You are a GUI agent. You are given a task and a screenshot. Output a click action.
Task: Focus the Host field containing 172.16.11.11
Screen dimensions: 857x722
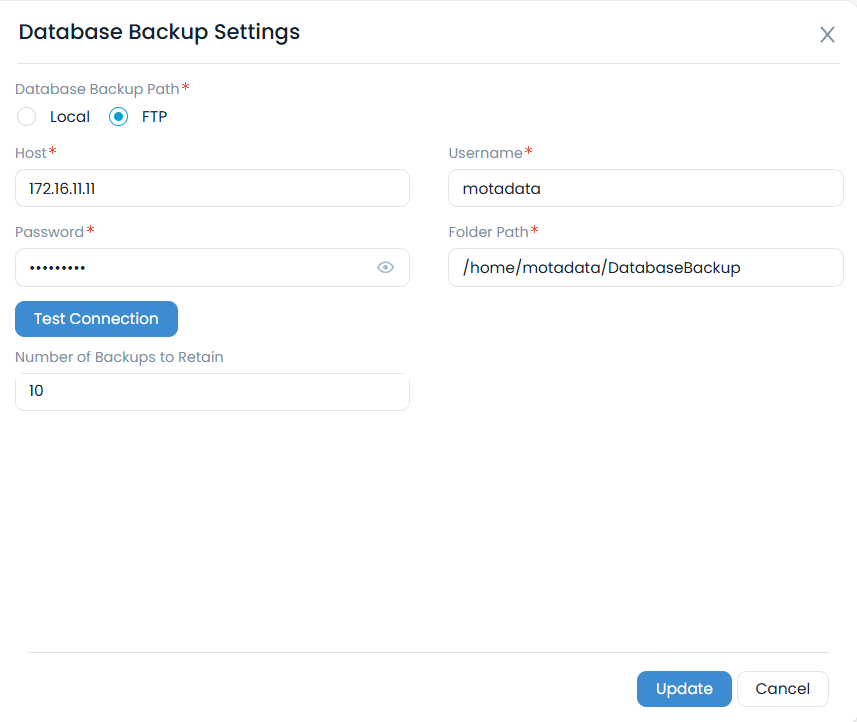pyautogui.click(x=212, y=188)
